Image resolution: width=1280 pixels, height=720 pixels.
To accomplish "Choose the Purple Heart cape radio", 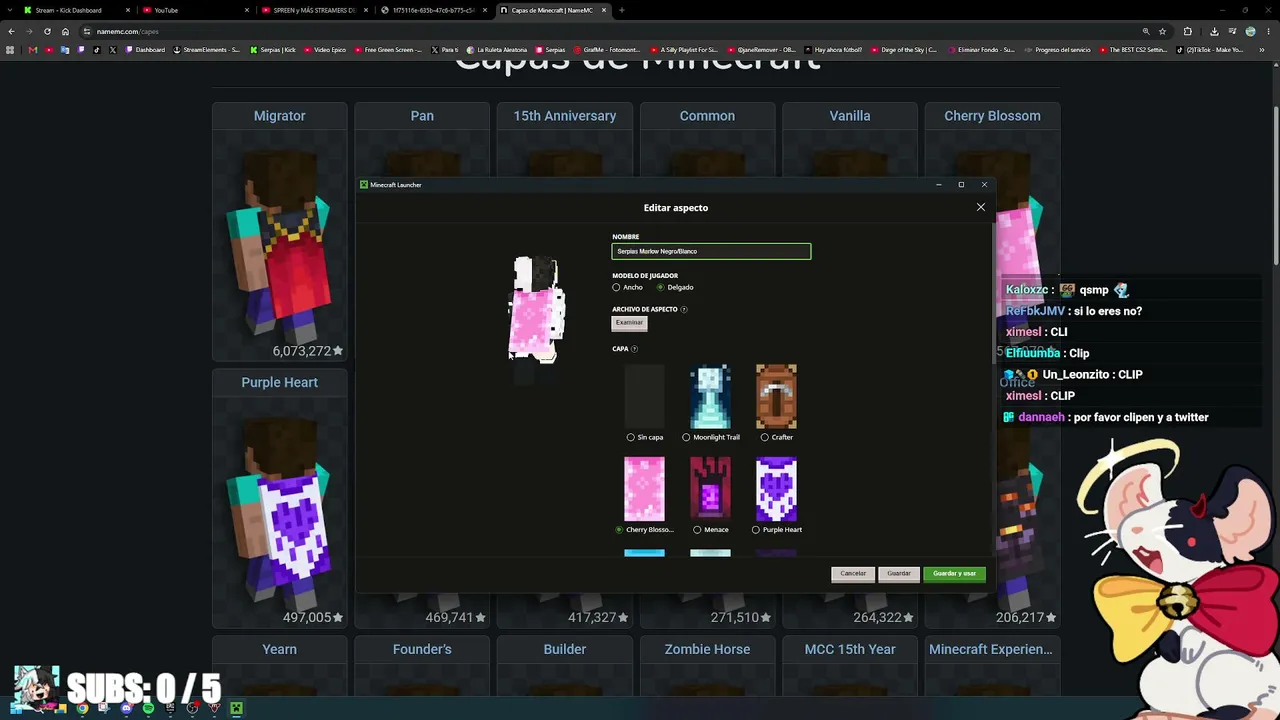I will point(755,530).
